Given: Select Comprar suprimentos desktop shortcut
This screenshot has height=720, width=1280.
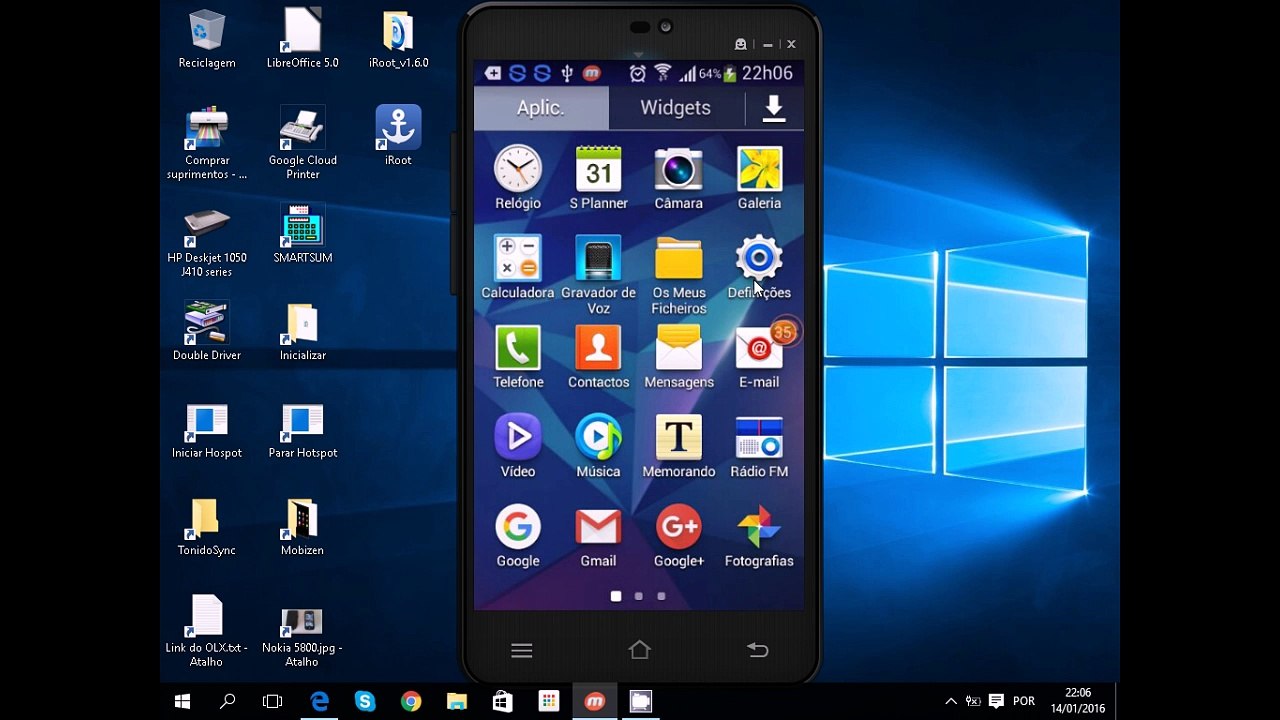Looking at the screenshot, I should click(x=207, y=144).
